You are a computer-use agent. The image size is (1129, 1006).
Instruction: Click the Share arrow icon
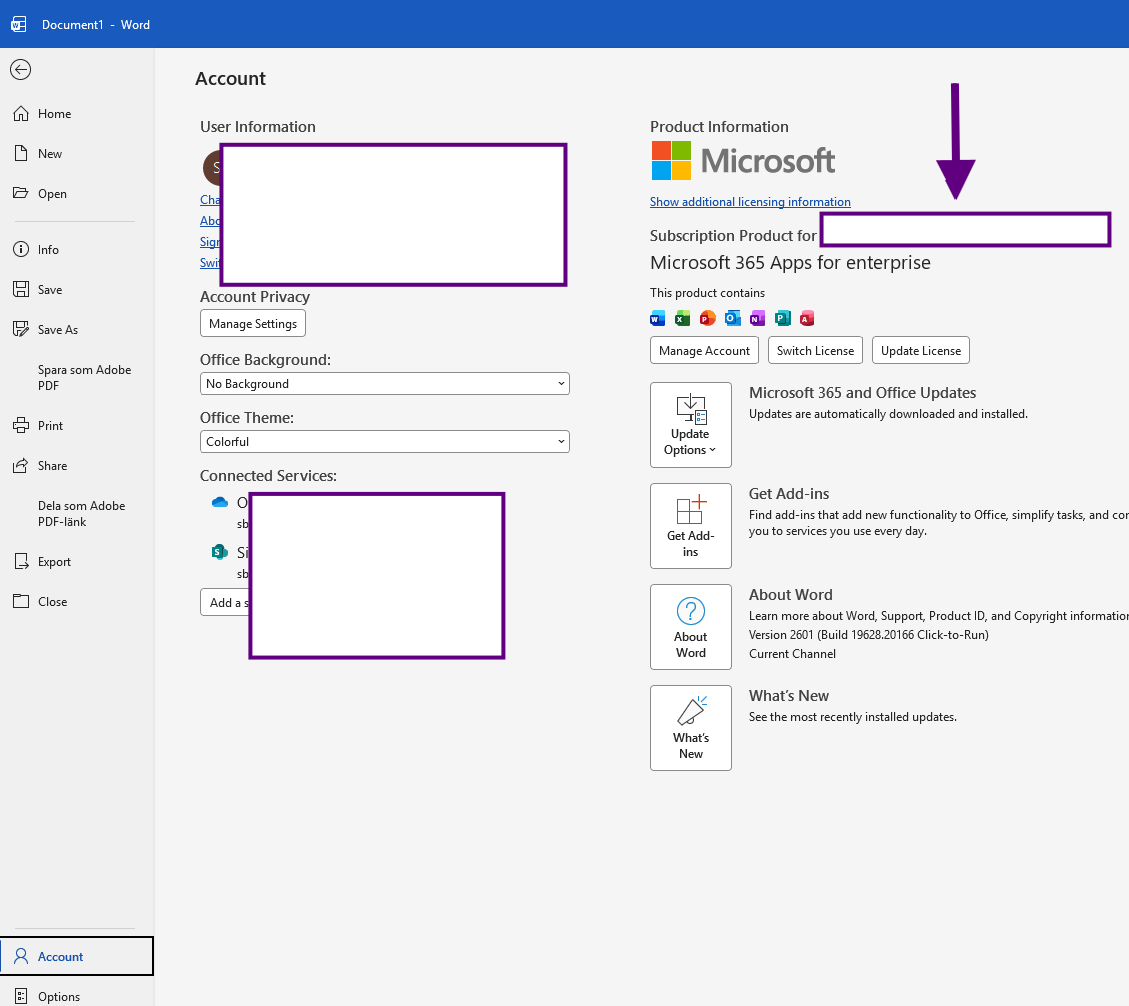click(21, 465)
